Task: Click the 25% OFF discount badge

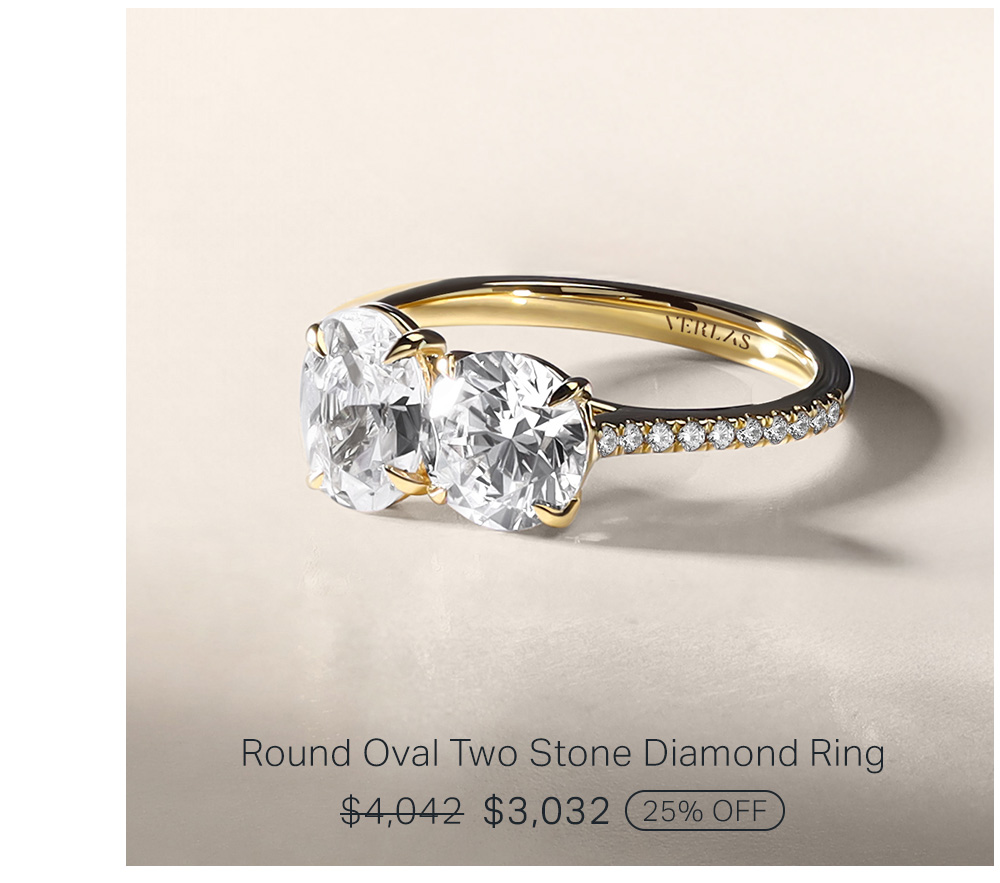Action: [x=705, y=811]
